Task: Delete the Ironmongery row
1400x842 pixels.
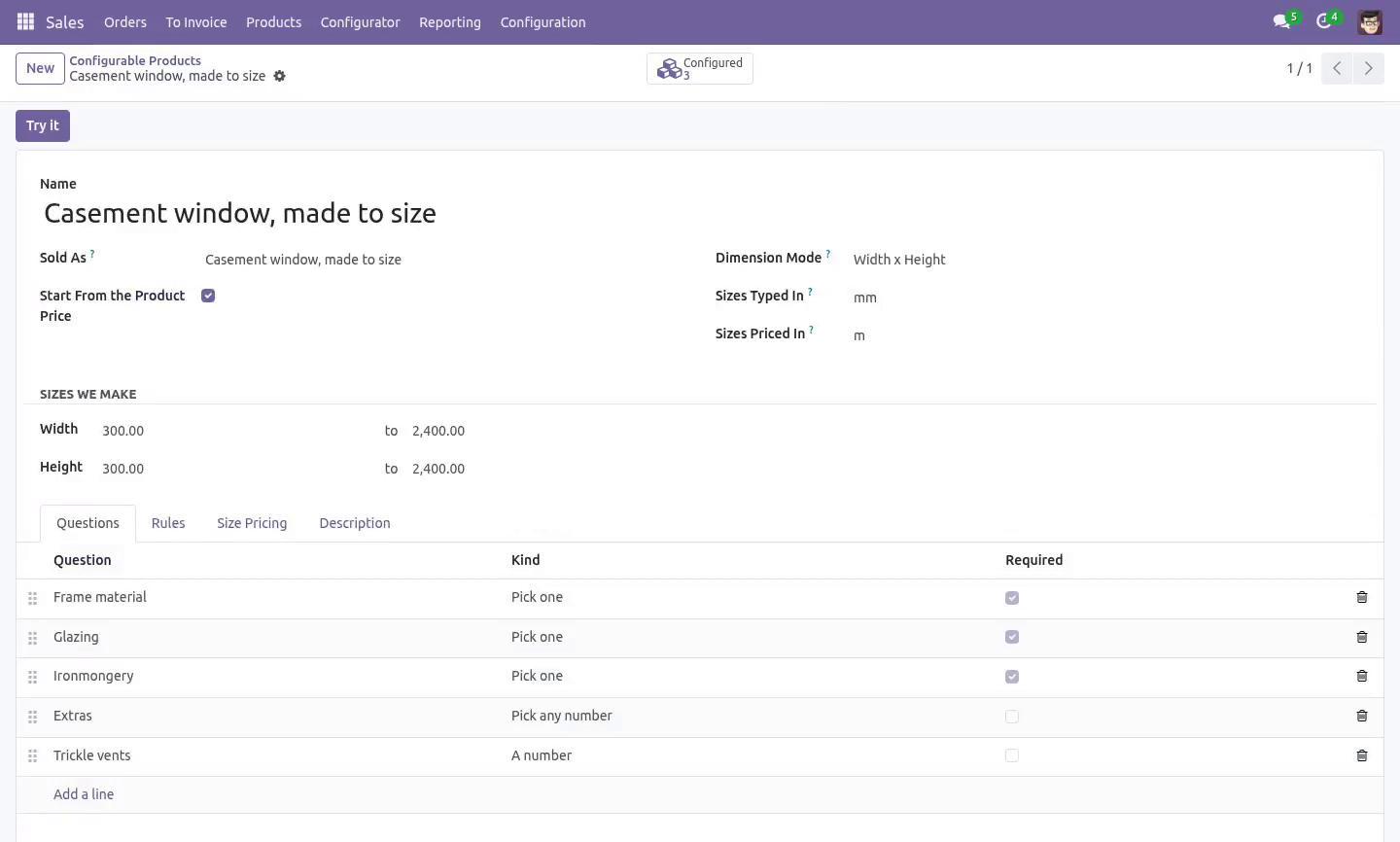Action: click(x=1362, y=676)
